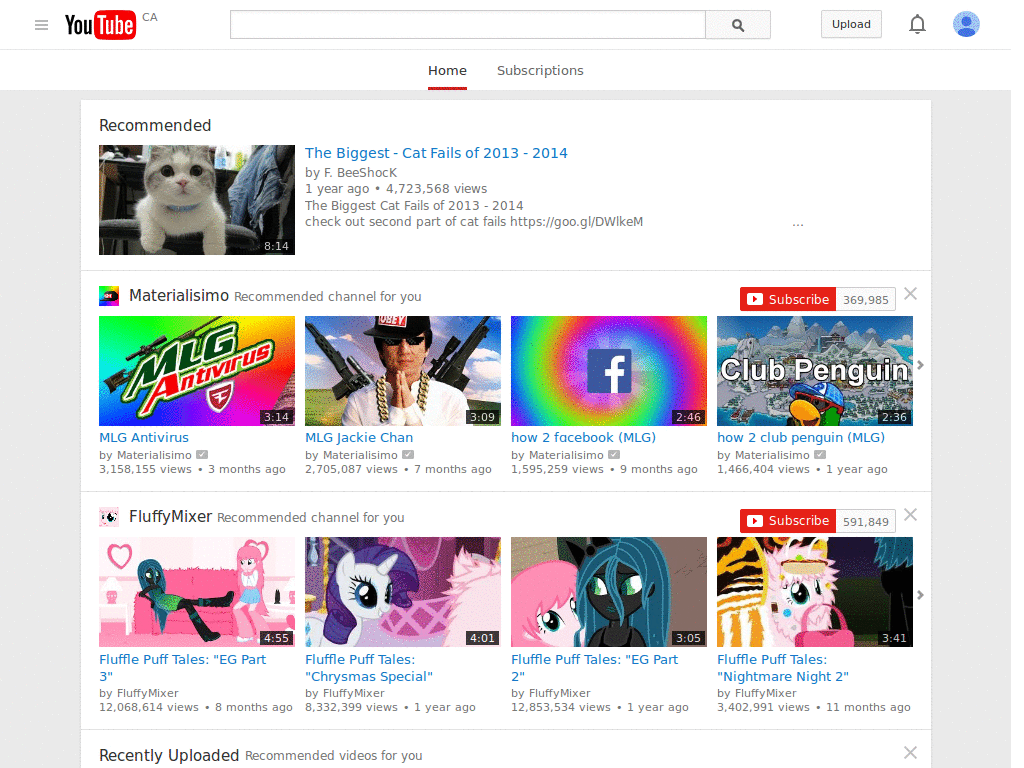Subscribe to the FluffyMixer channel

pyautogui.click(x=788, y=520)
